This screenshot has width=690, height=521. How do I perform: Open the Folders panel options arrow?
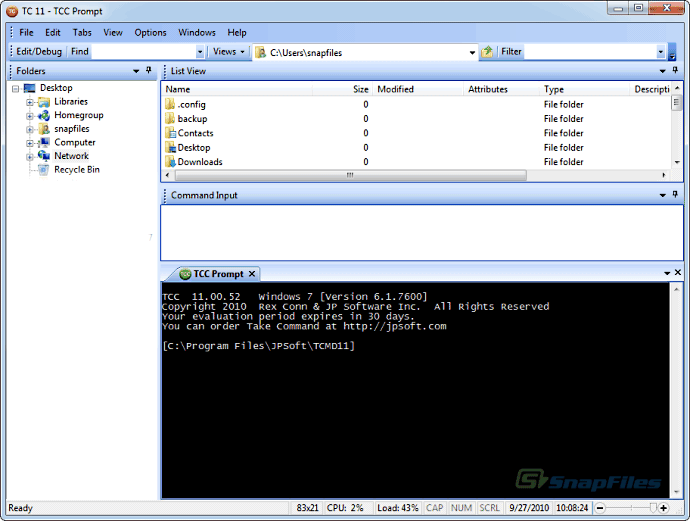[136, 71]
